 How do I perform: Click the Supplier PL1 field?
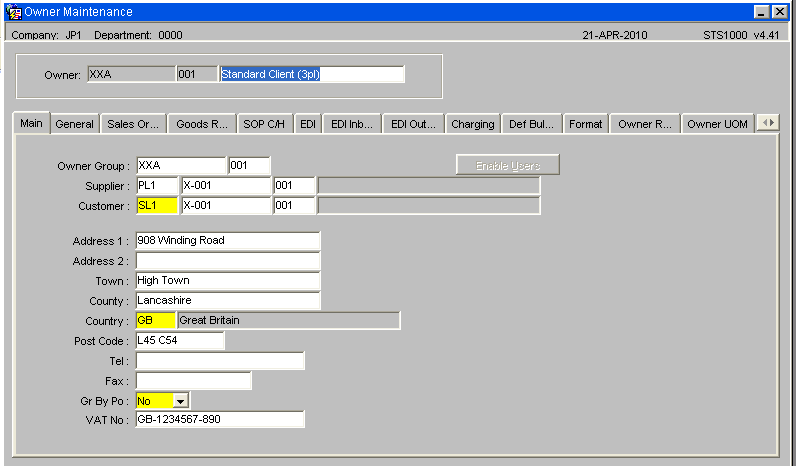[x=157, y=185]
